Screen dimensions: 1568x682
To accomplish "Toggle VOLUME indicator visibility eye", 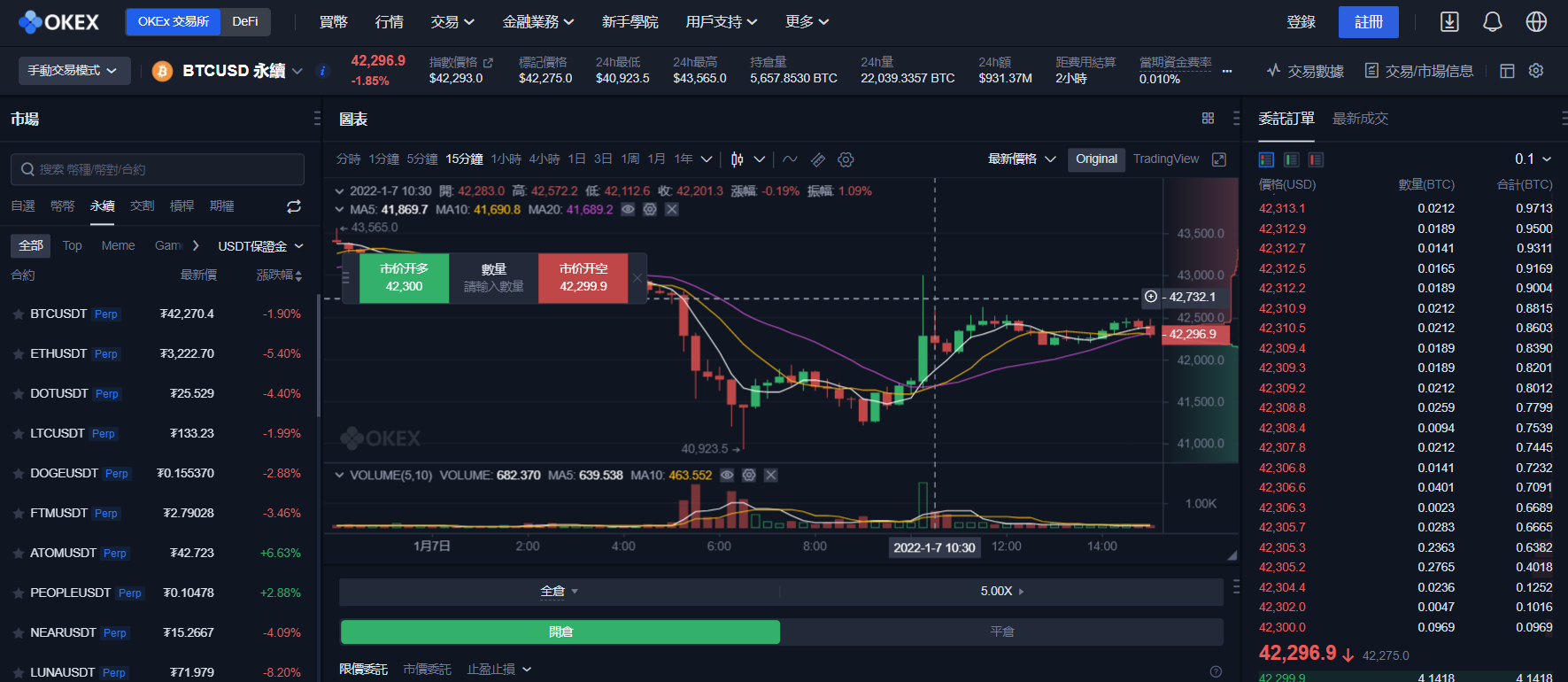I will [x=727, y=476].
